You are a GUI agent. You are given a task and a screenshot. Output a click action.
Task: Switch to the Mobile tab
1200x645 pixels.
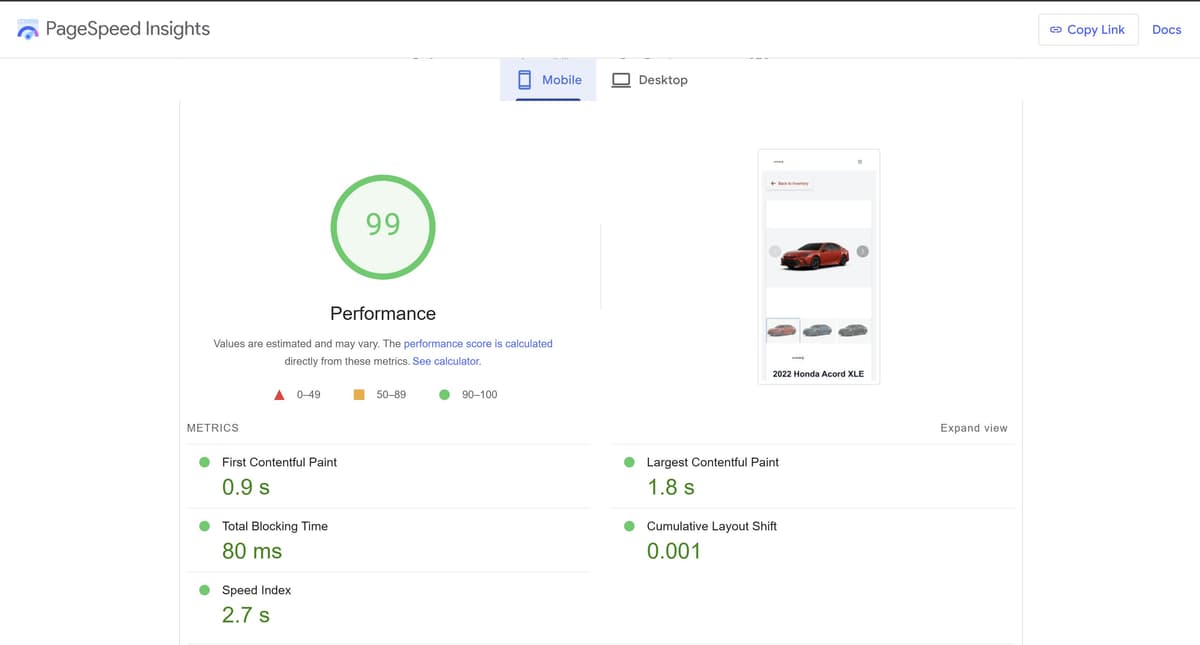point(548,80)
